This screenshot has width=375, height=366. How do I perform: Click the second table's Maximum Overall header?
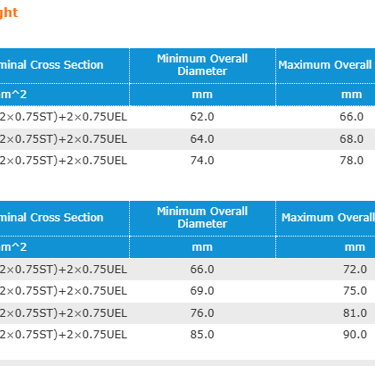[x=328, y=218]
